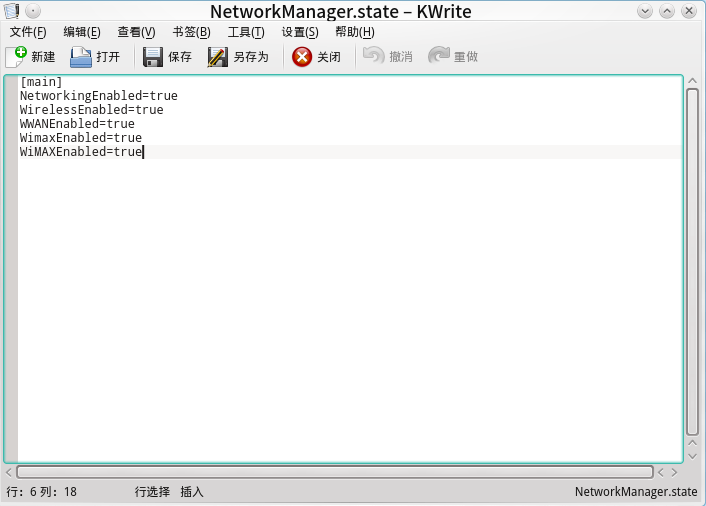Open a file with the 打开 icon
The image size is (706, 506).
click(81, 57)
